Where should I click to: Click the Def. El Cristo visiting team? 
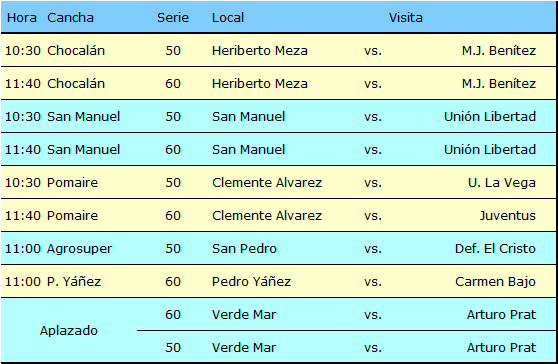tap(495, 249)
